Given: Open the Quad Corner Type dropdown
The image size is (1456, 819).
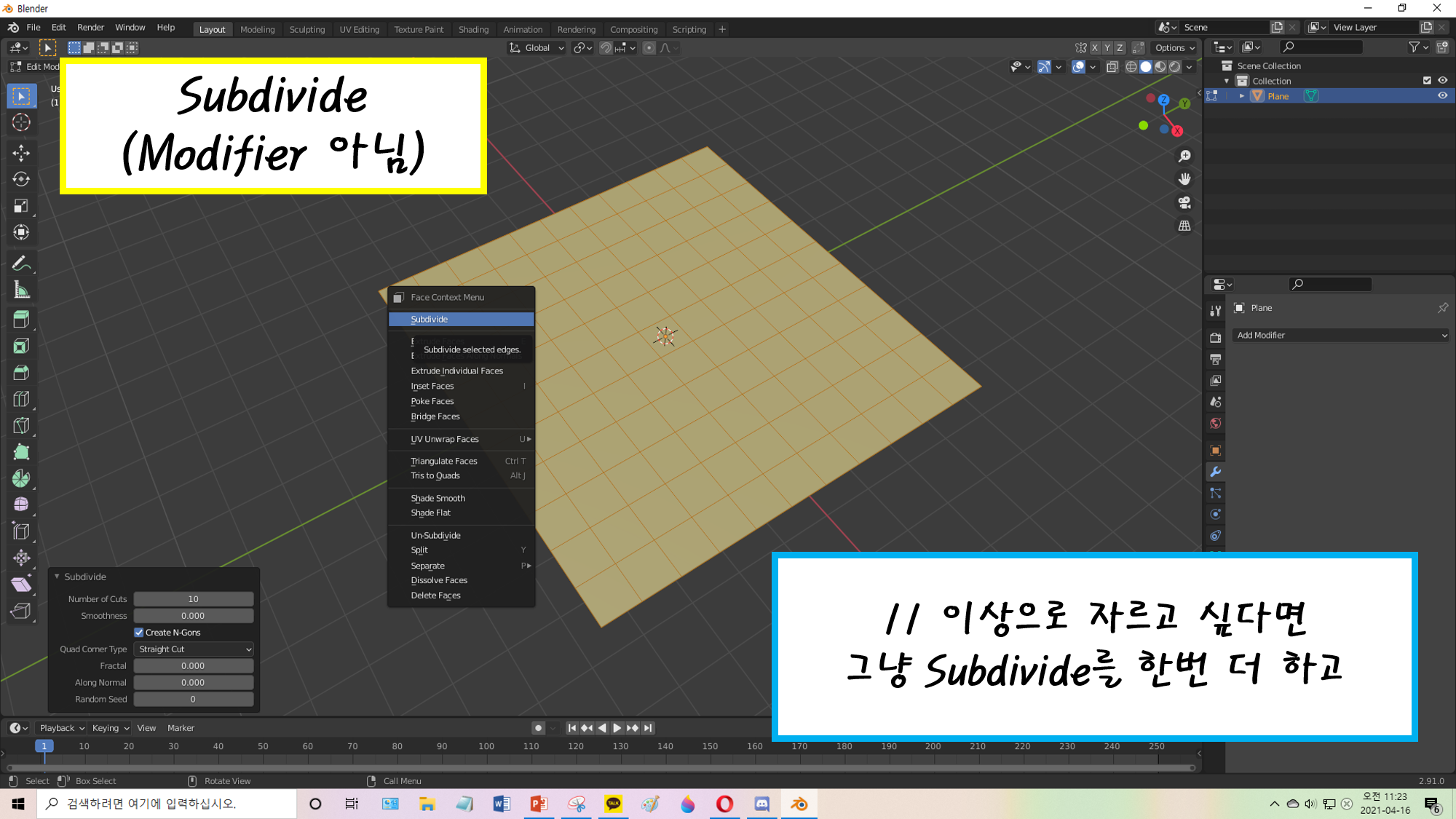Looking at the screenshot, I should pyautogui.click(x=194, y=649).
